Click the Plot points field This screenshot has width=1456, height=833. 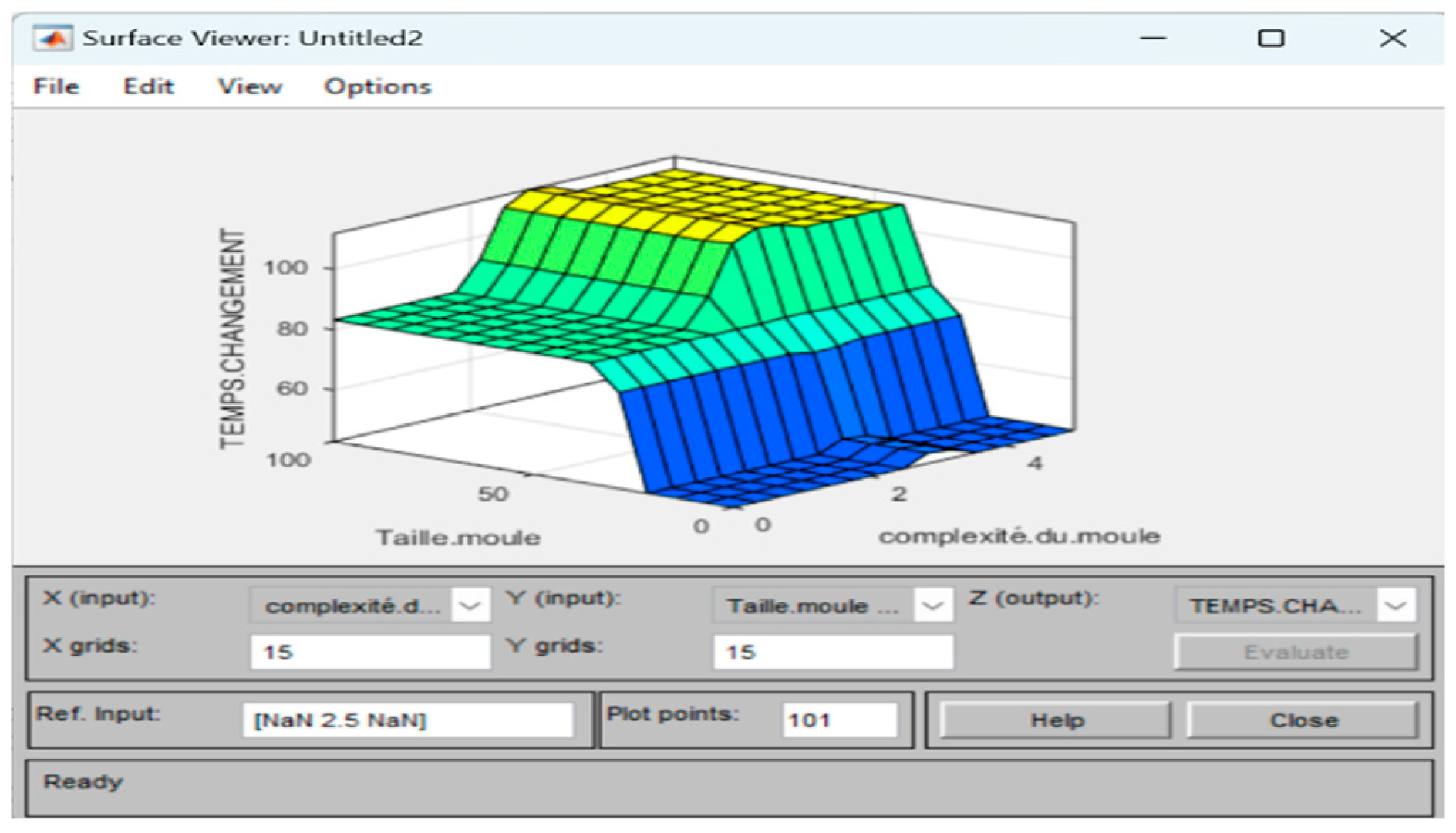(x=839, y=720)
